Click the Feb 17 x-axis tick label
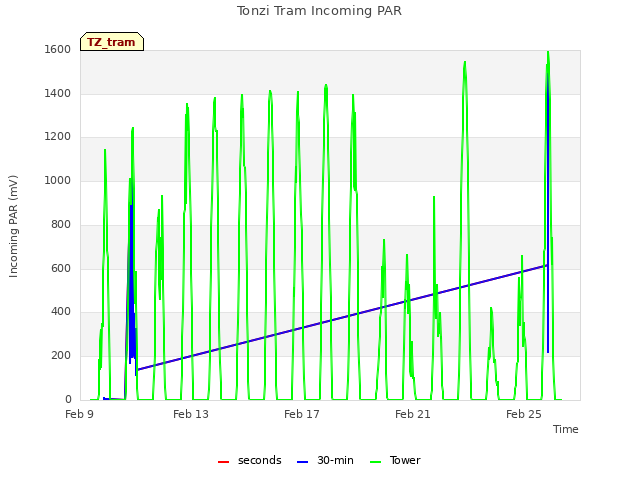The image size is (640, 480). pos(302,414)
